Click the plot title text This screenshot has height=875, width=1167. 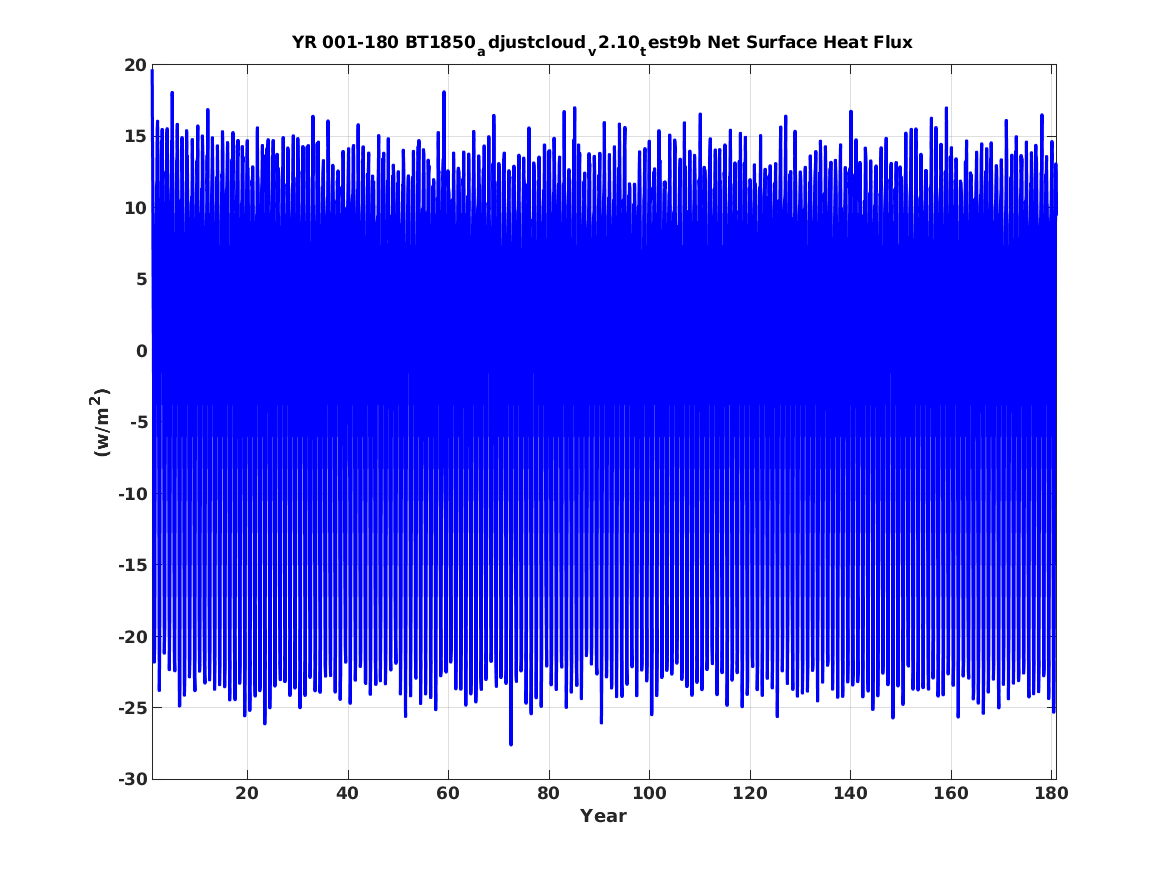[x=602, y=43]
